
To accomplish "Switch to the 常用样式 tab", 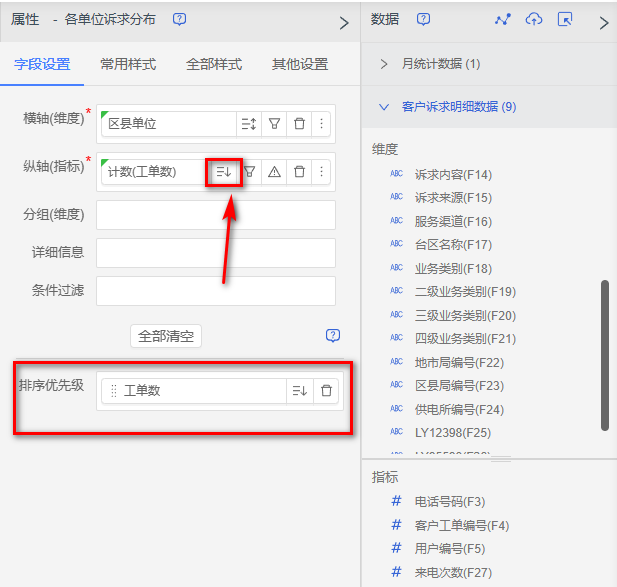I will (x=128, y=64).
